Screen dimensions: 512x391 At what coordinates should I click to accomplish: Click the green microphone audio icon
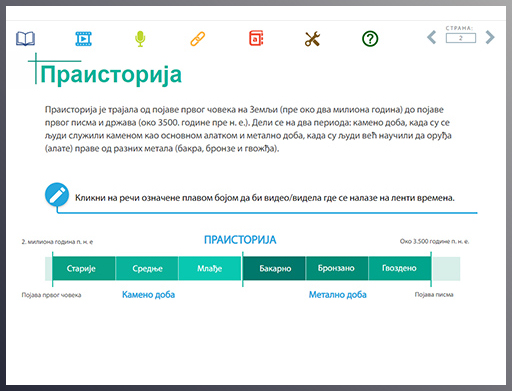[x=140, y=39]
